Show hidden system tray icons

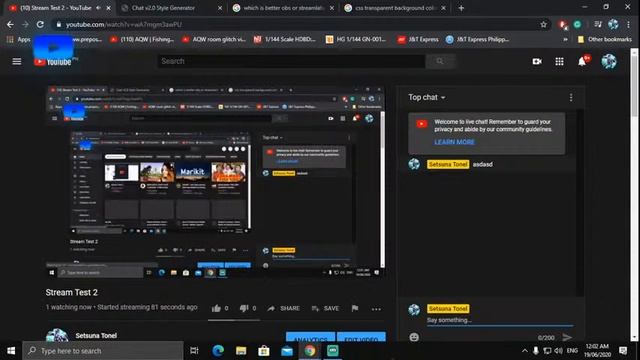524,351
